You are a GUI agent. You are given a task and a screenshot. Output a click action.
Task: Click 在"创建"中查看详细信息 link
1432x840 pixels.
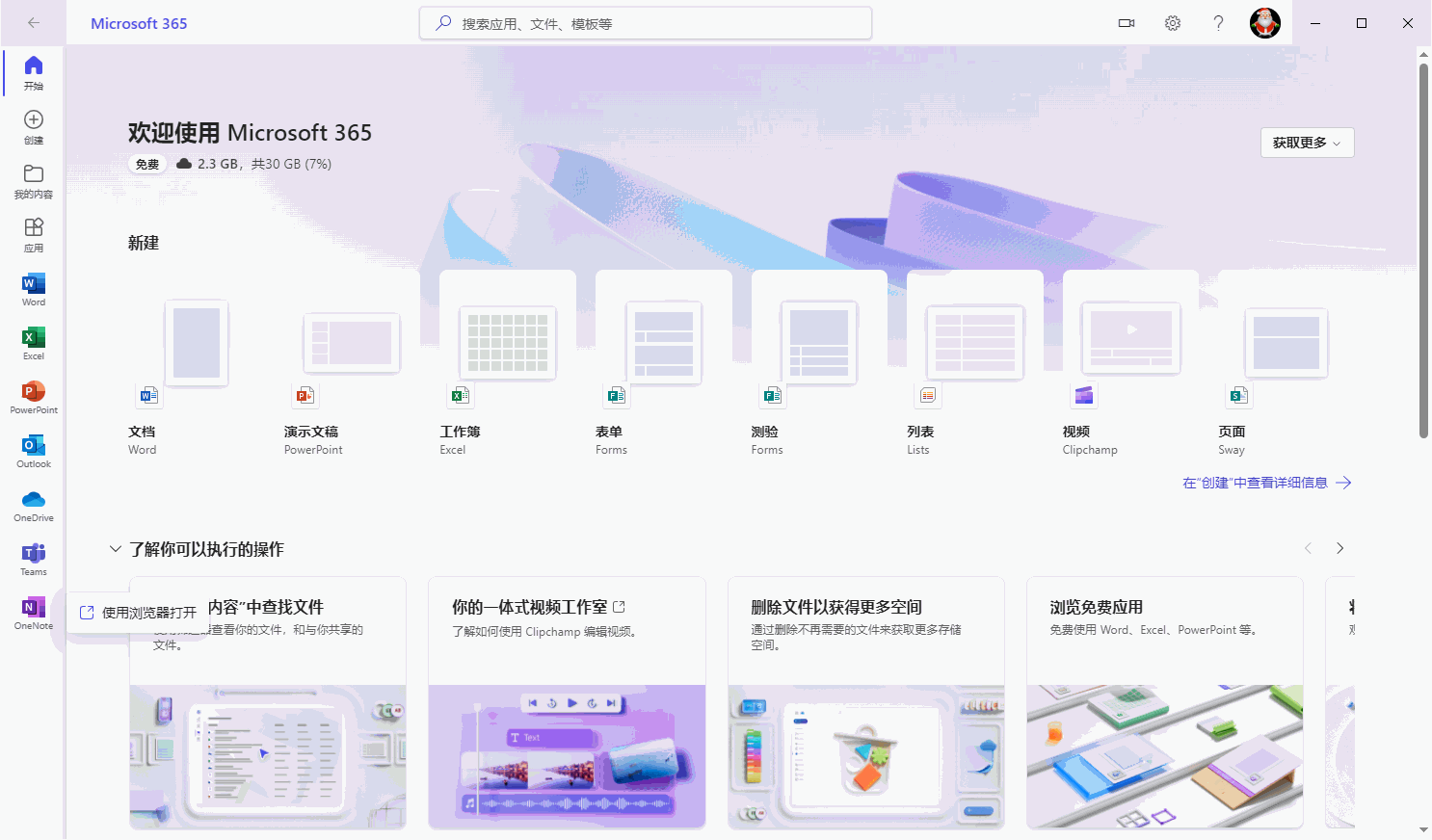[x=1267, y=483]
